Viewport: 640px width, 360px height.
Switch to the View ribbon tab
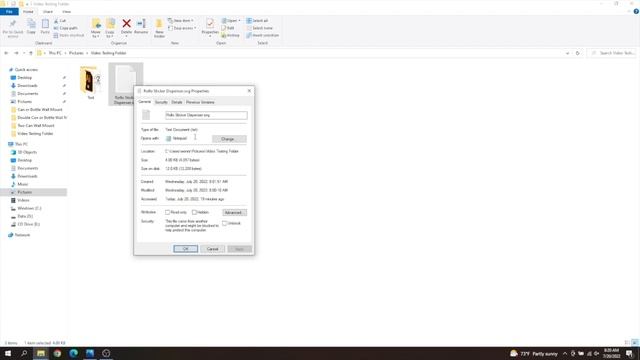click(x=66, y=12)
